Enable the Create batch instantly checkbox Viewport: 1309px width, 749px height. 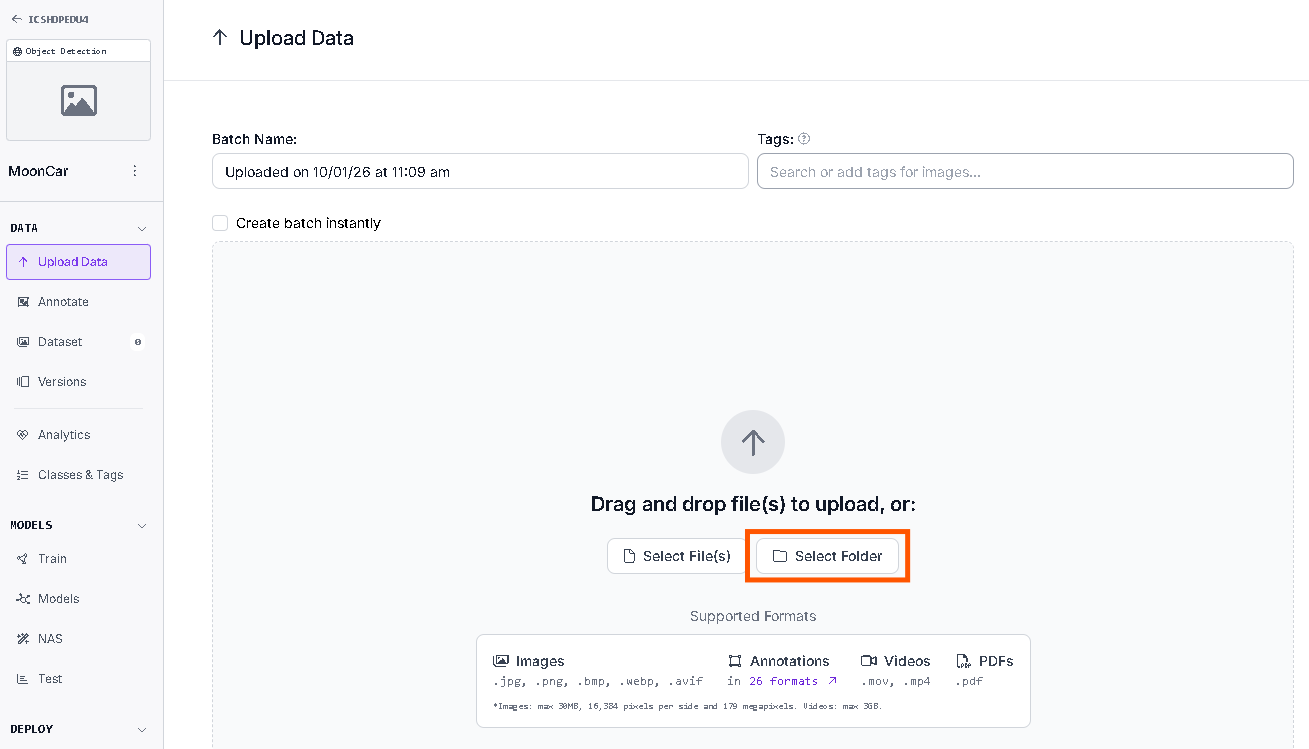[x=220, y=223]
